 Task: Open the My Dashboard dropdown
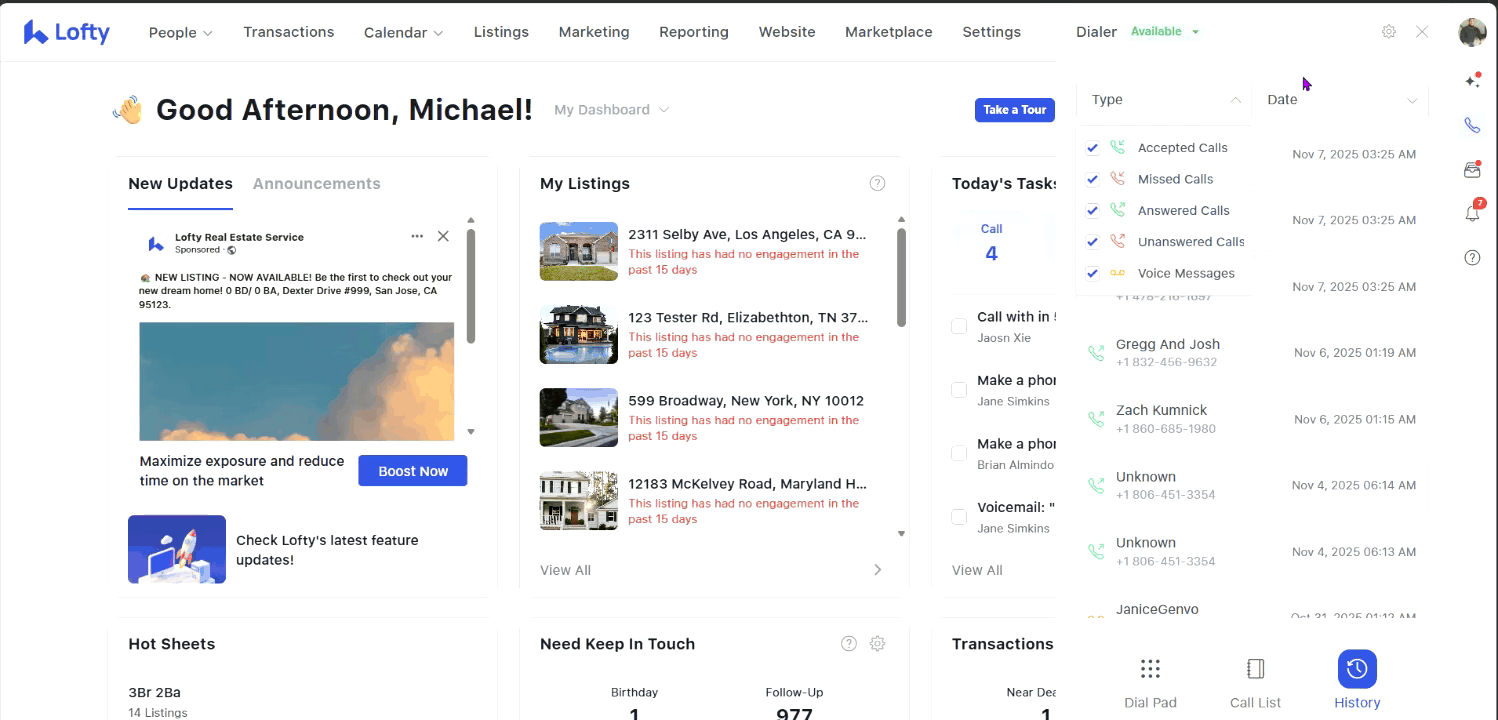[611, 110]
